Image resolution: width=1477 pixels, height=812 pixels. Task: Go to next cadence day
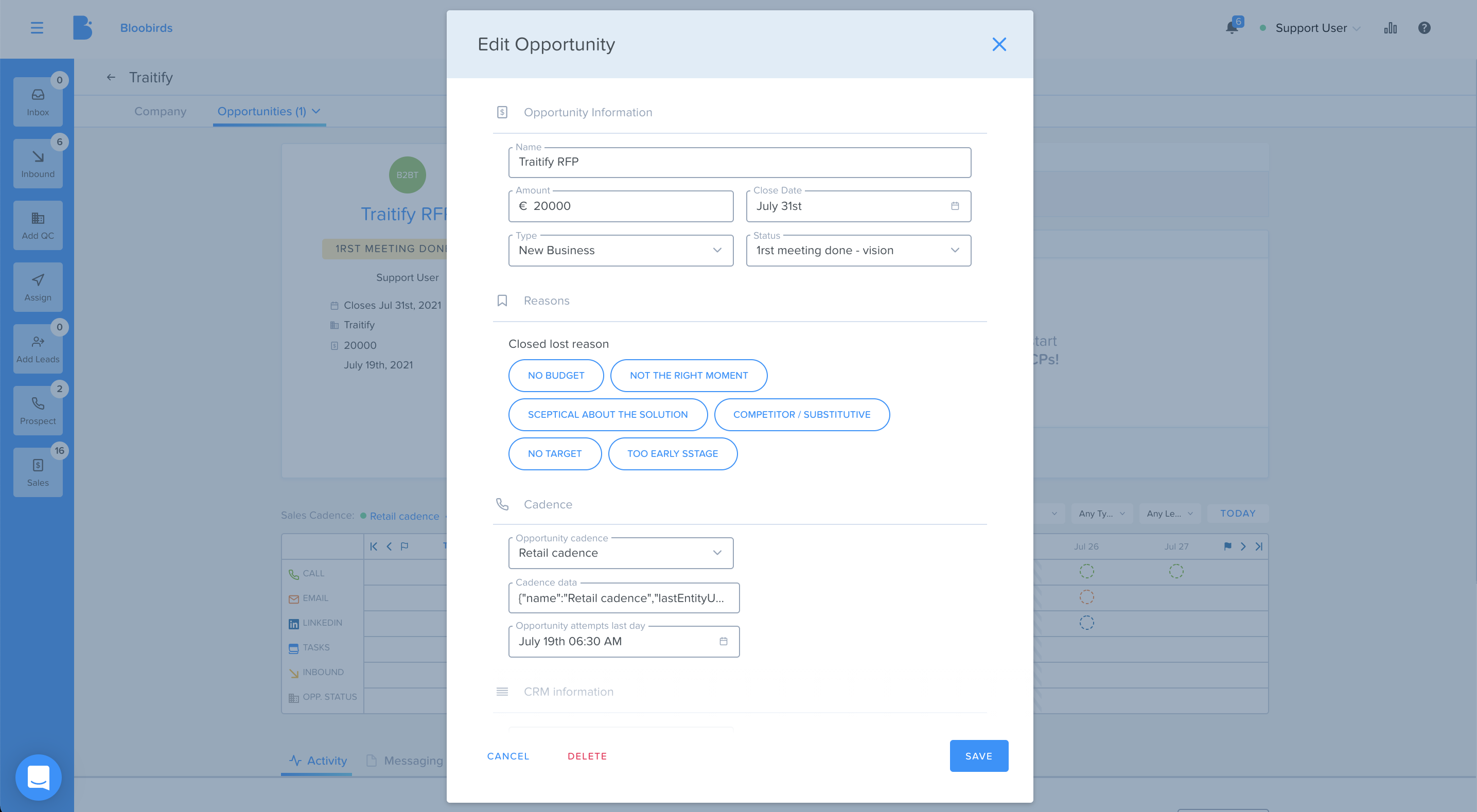[x=1243, y=546]
